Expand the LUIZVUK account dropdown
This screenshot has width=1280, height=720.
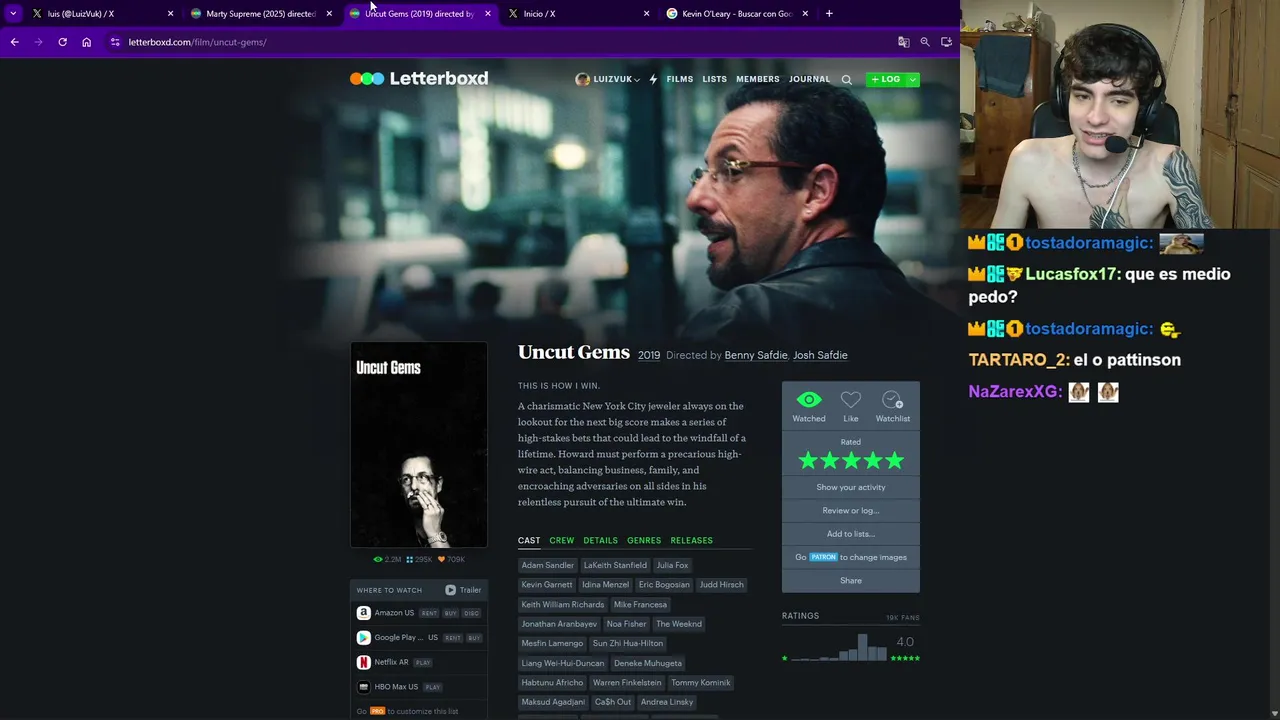[x=608, y=79]
